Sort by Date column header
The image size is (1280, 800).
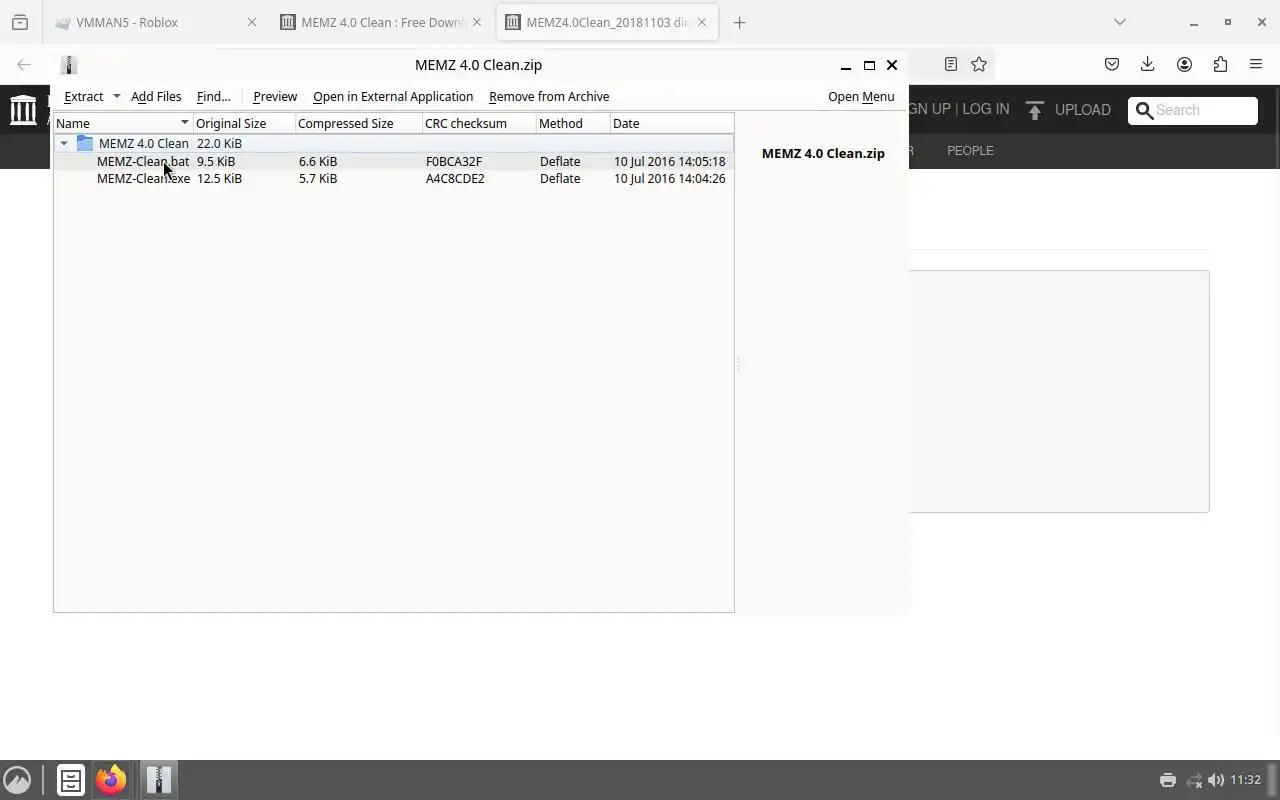coord(671,123)
